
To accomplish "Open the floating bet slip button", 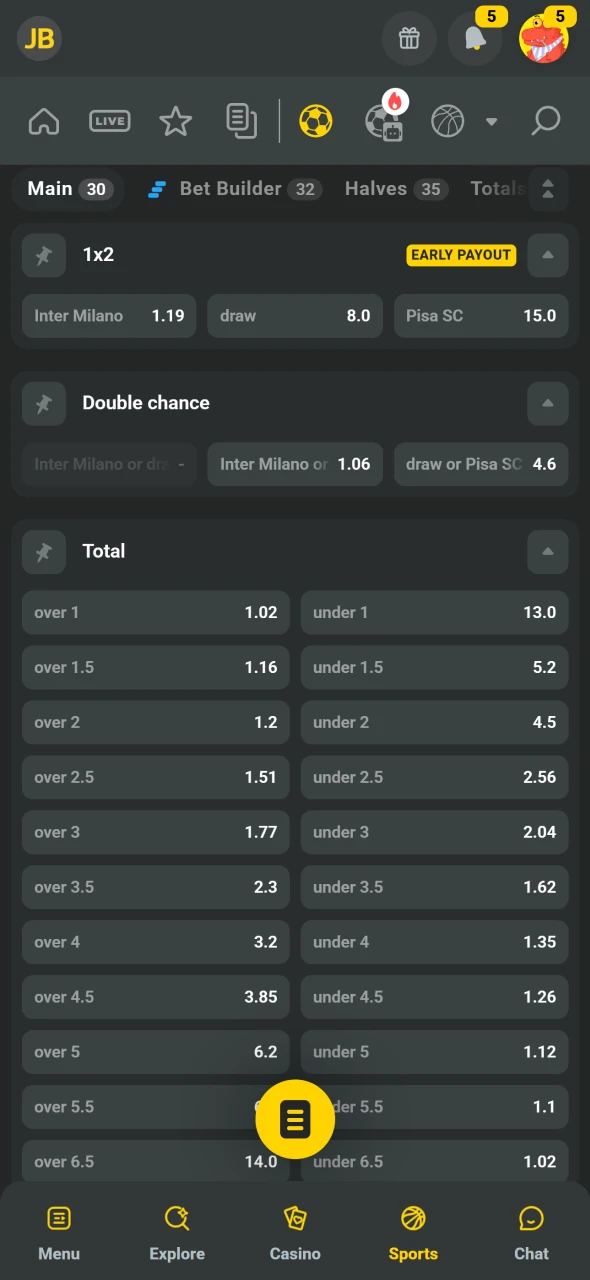I will point(295,1119).
